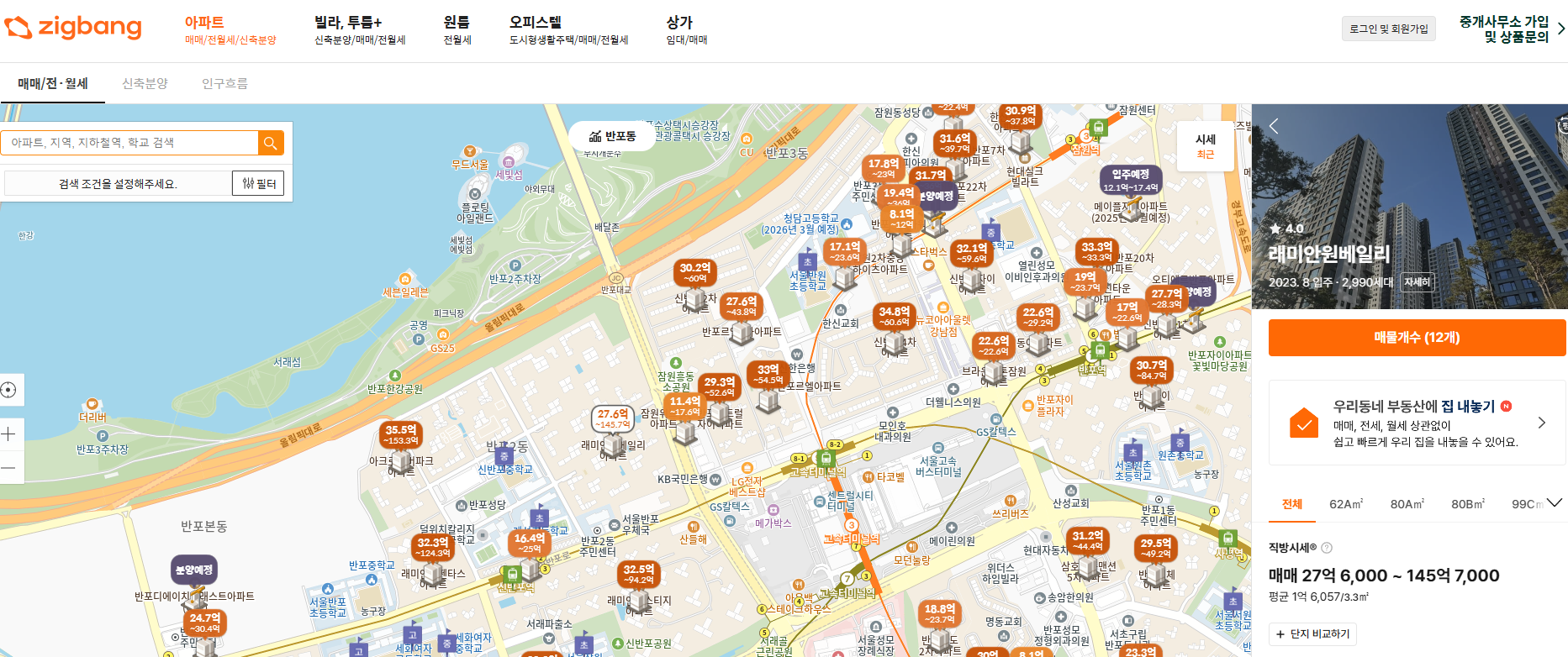Switch to 인구흐름 tab
This screenshot has height=657, width=1568.
(x=224, y=83)
